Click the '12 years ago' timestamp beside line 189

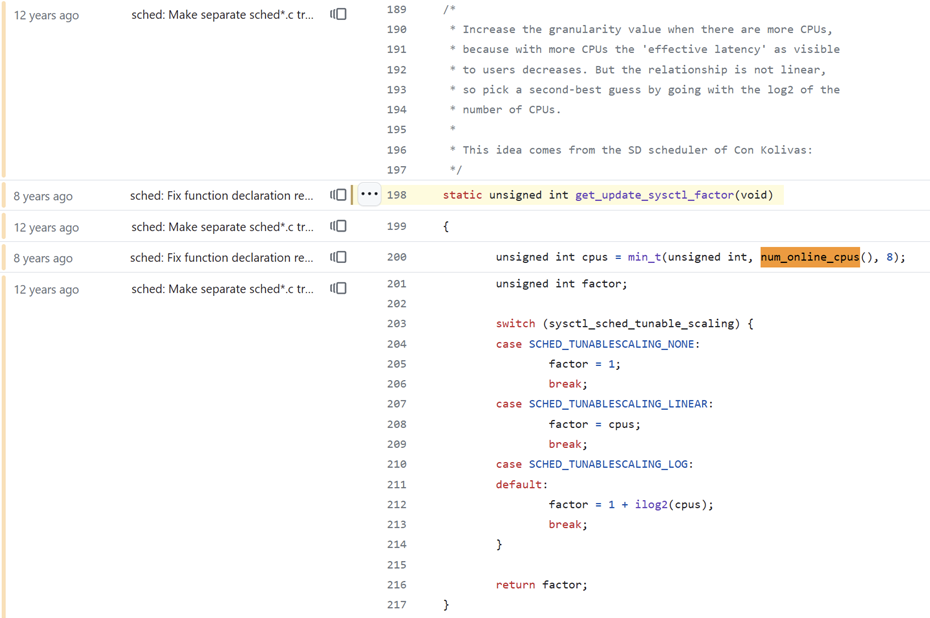point(46,16)
